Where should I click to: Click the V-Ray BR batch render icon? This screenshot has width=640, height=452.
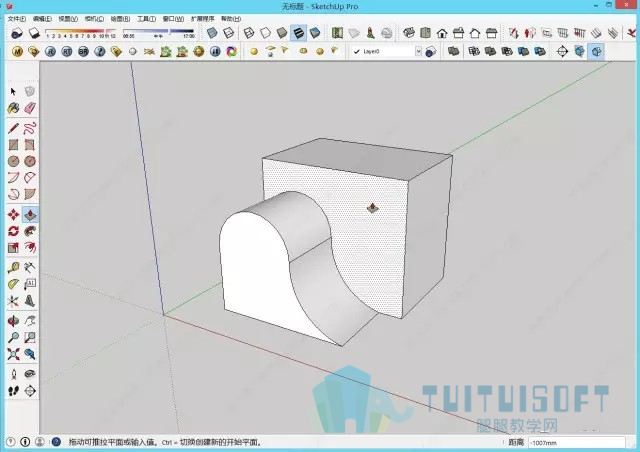[83, 51]
